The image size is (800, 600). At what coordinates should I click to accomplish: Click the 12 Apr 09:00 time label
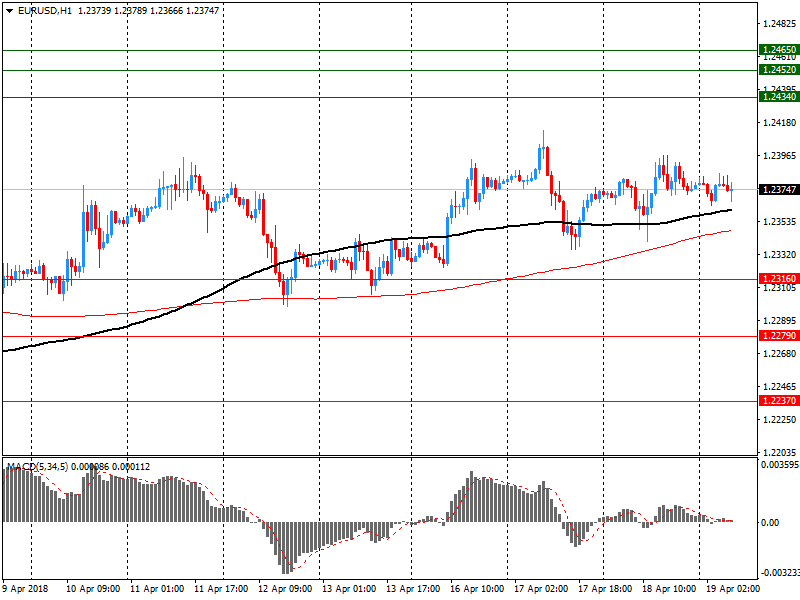click(285, 589)
